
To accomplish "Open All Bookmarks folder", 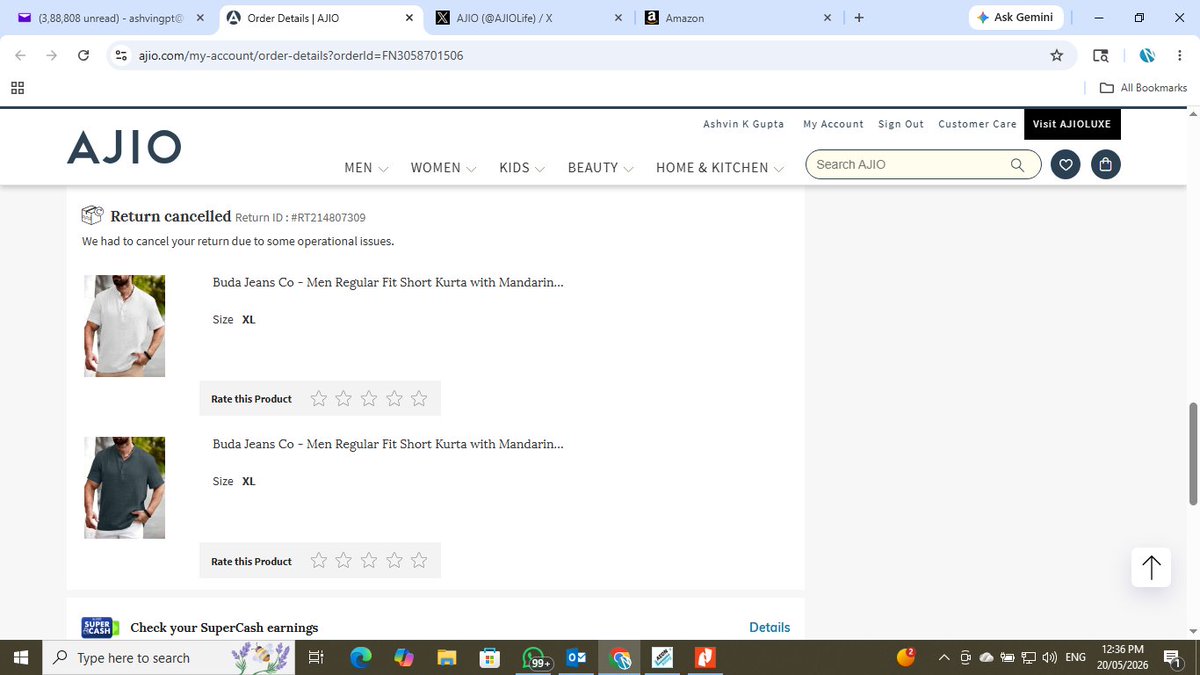I will tap(1143, 88).
